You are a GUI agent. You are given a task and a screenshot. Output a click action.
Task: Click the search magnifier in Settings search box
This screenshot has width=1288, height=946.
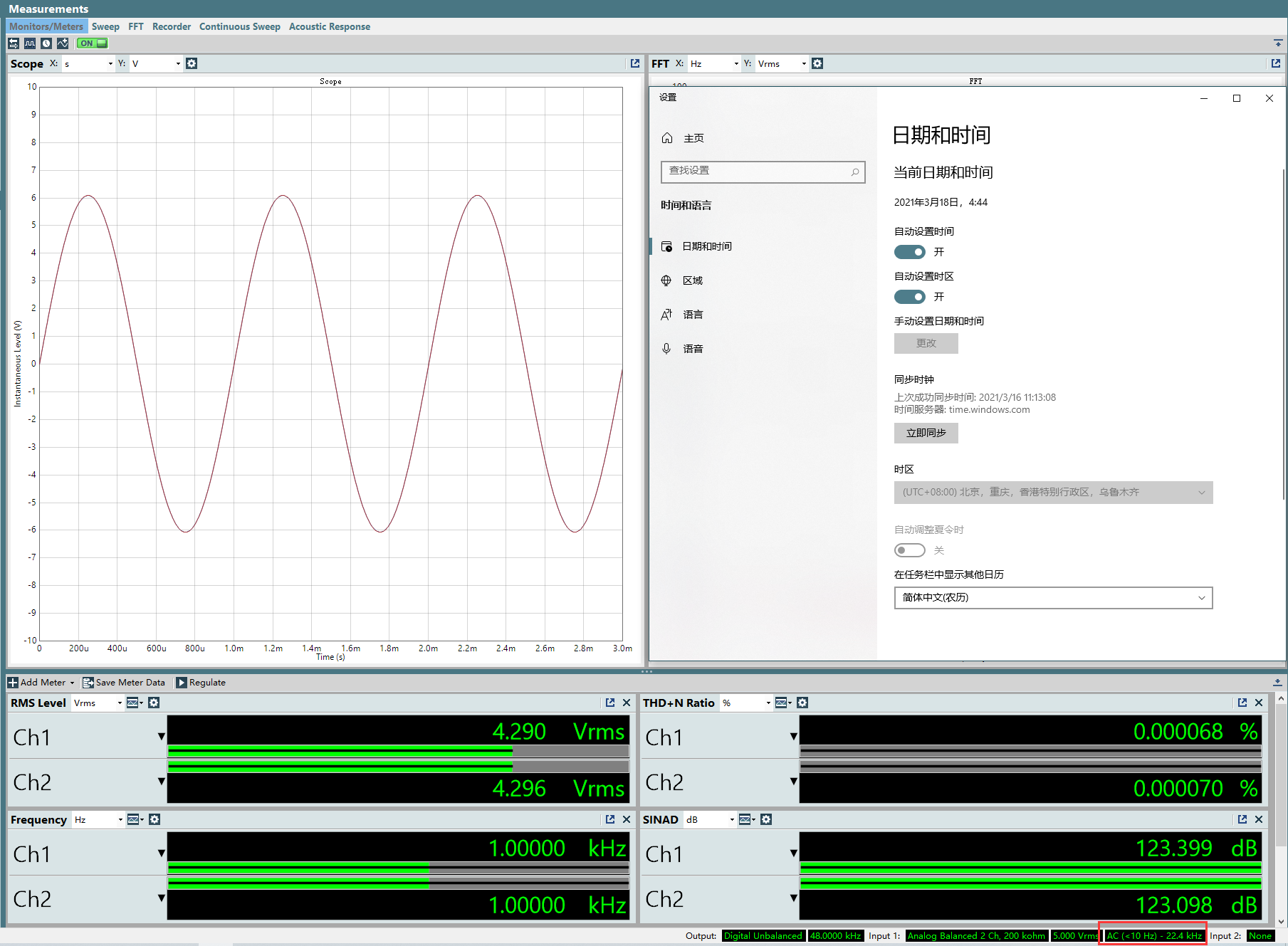(855, 172)
